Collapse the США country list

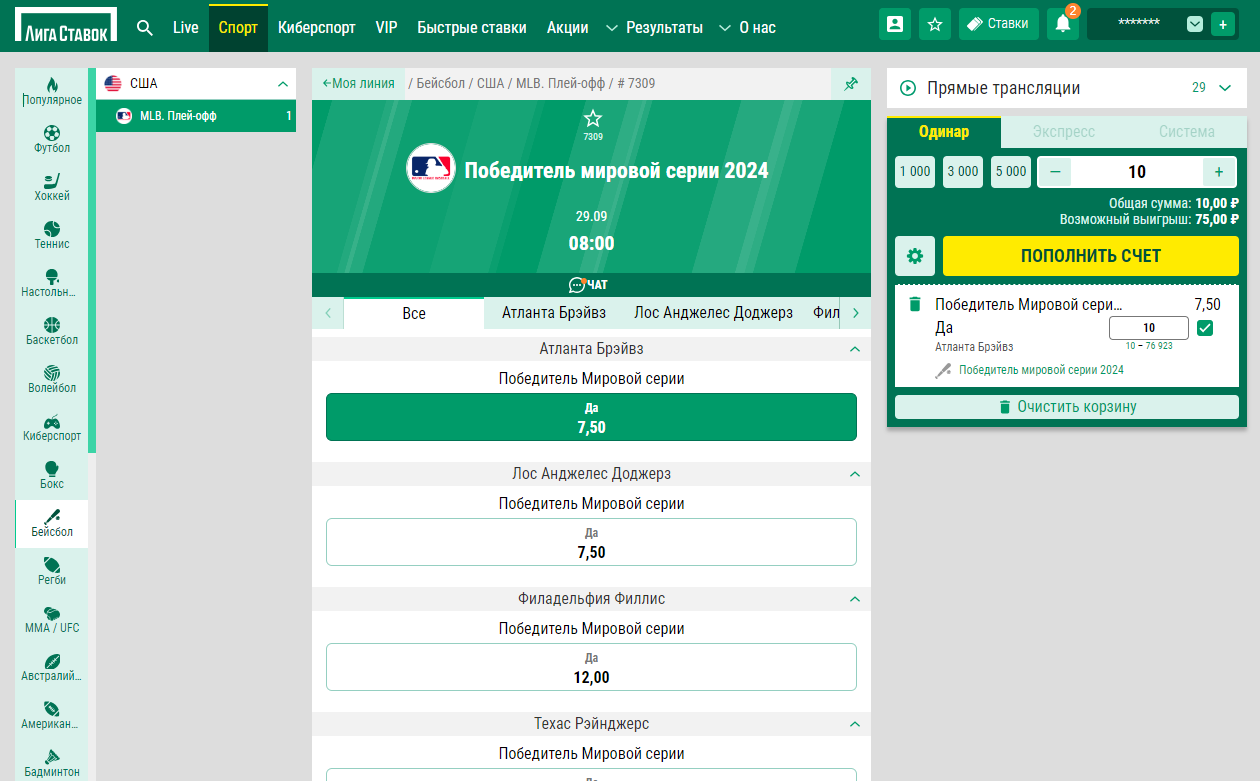coord(282,84)
